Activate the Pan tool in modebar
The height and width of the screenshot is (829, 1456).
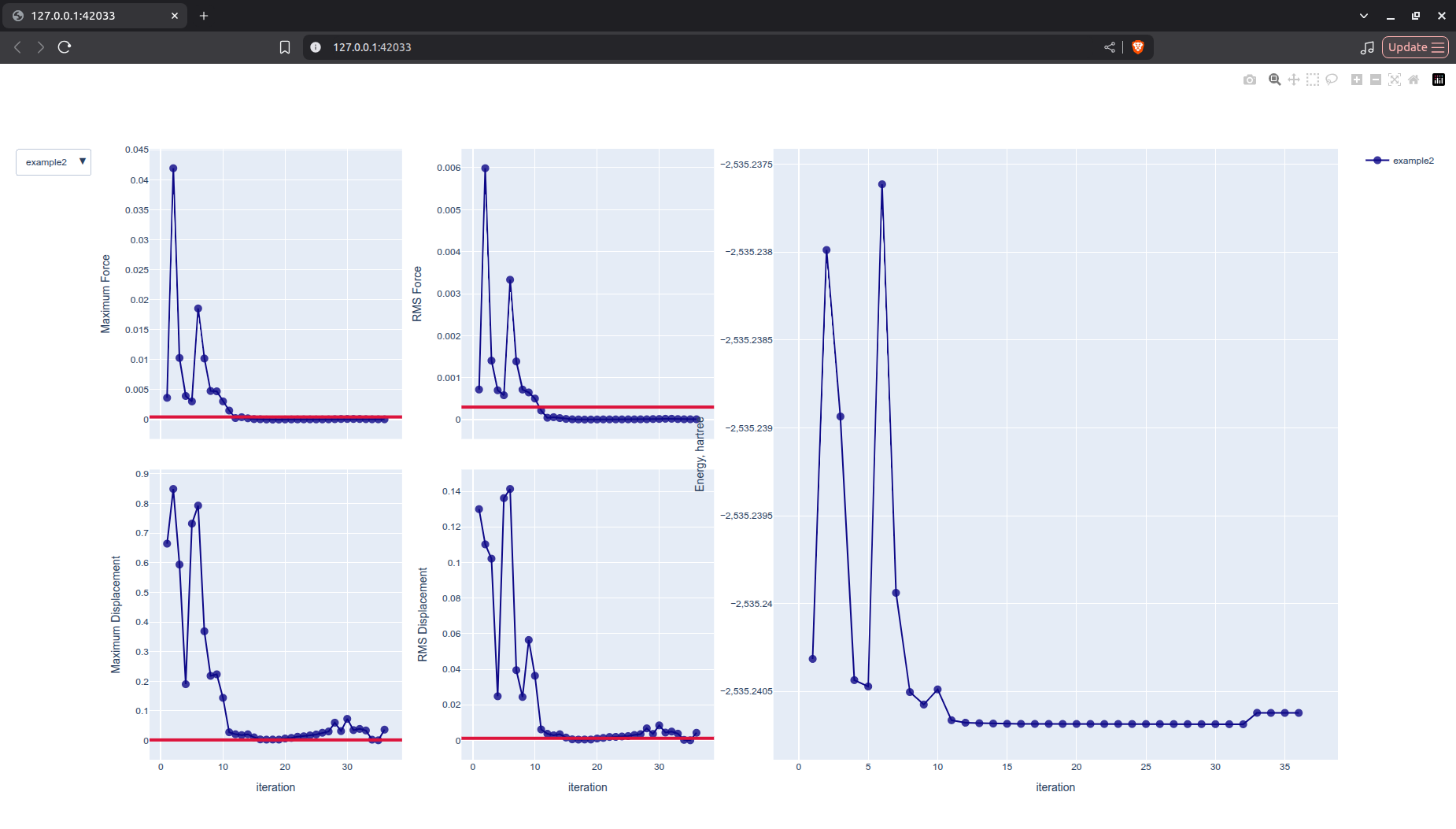tap(1294, 80)
